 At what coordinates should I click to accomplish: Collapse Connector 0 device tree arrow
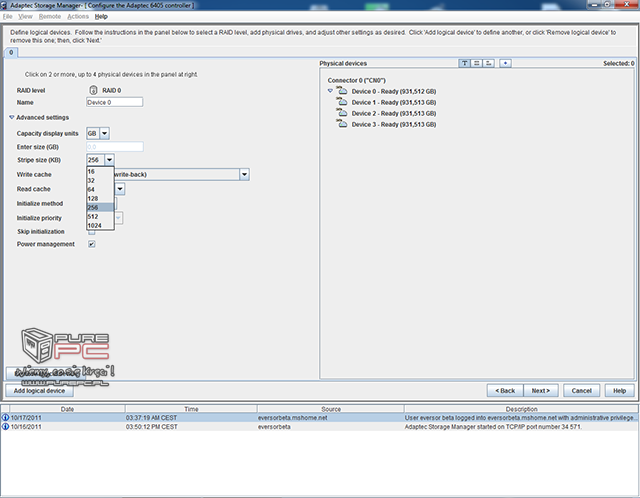point(330,91)
